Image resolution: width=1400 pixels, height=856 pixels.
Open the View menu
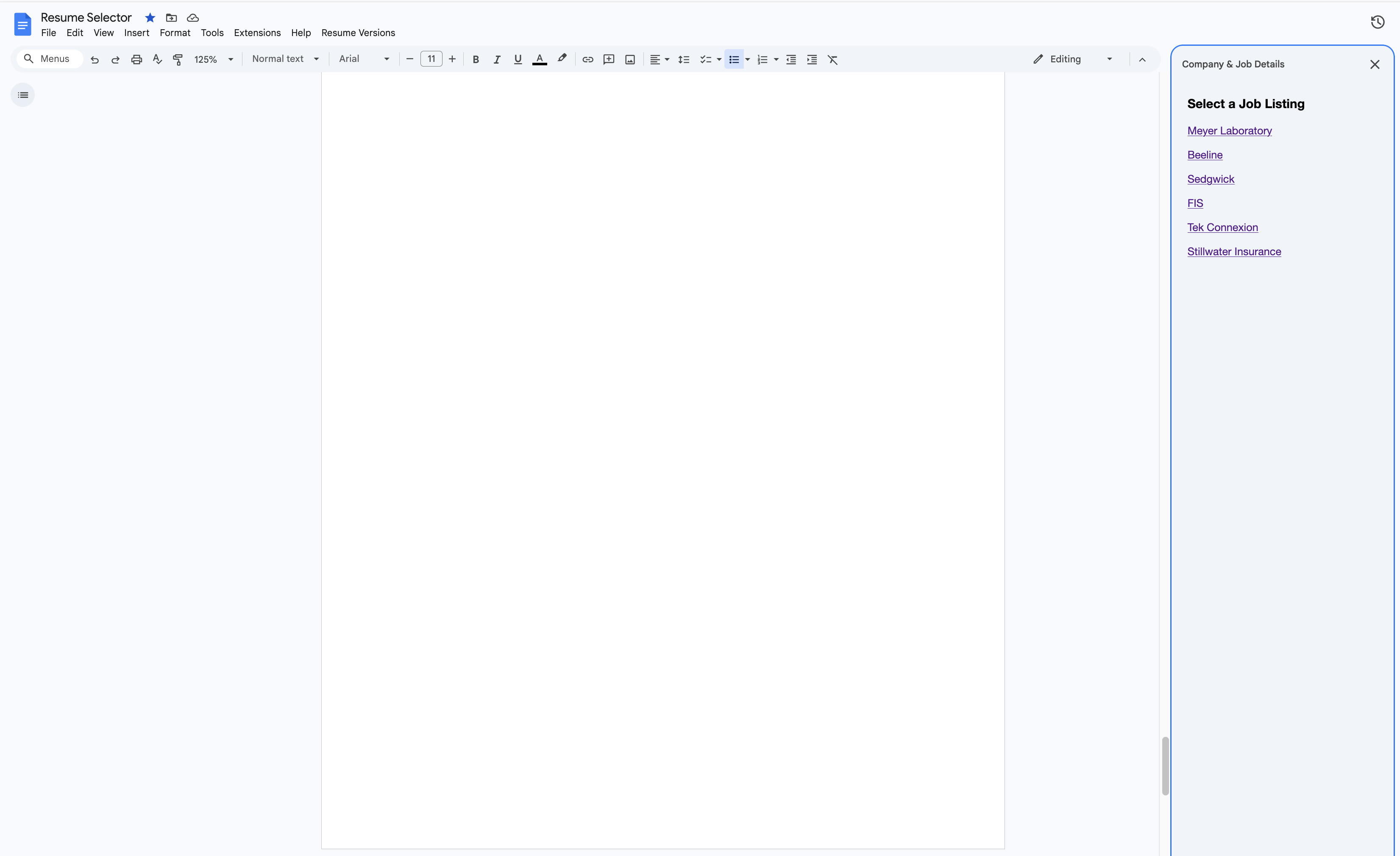[103, 33]
